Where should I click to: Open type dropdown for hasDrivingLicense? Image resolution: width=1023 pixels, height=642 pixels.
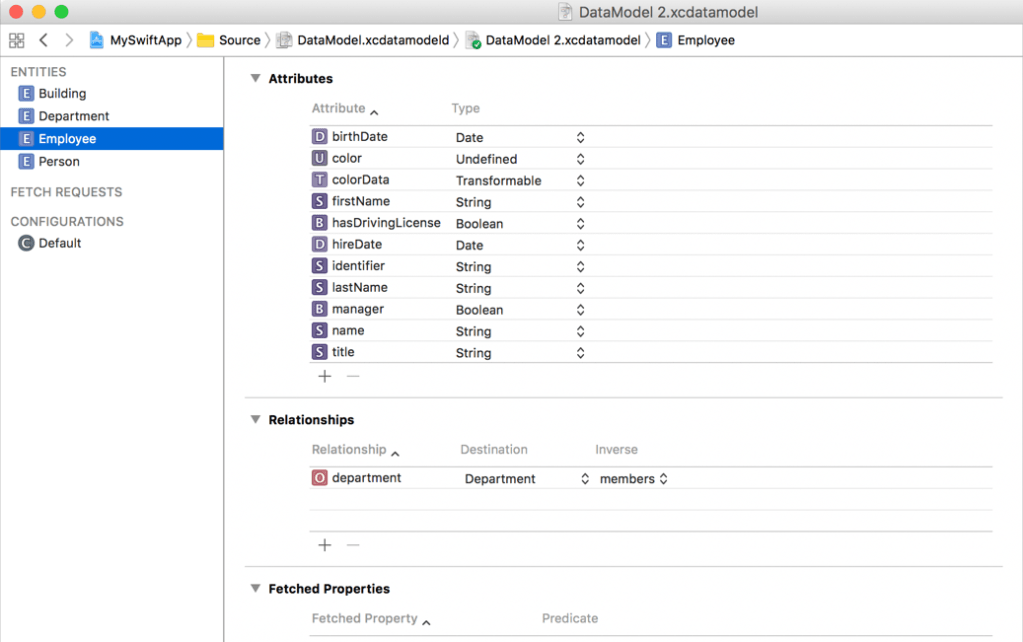pos(580,223)
